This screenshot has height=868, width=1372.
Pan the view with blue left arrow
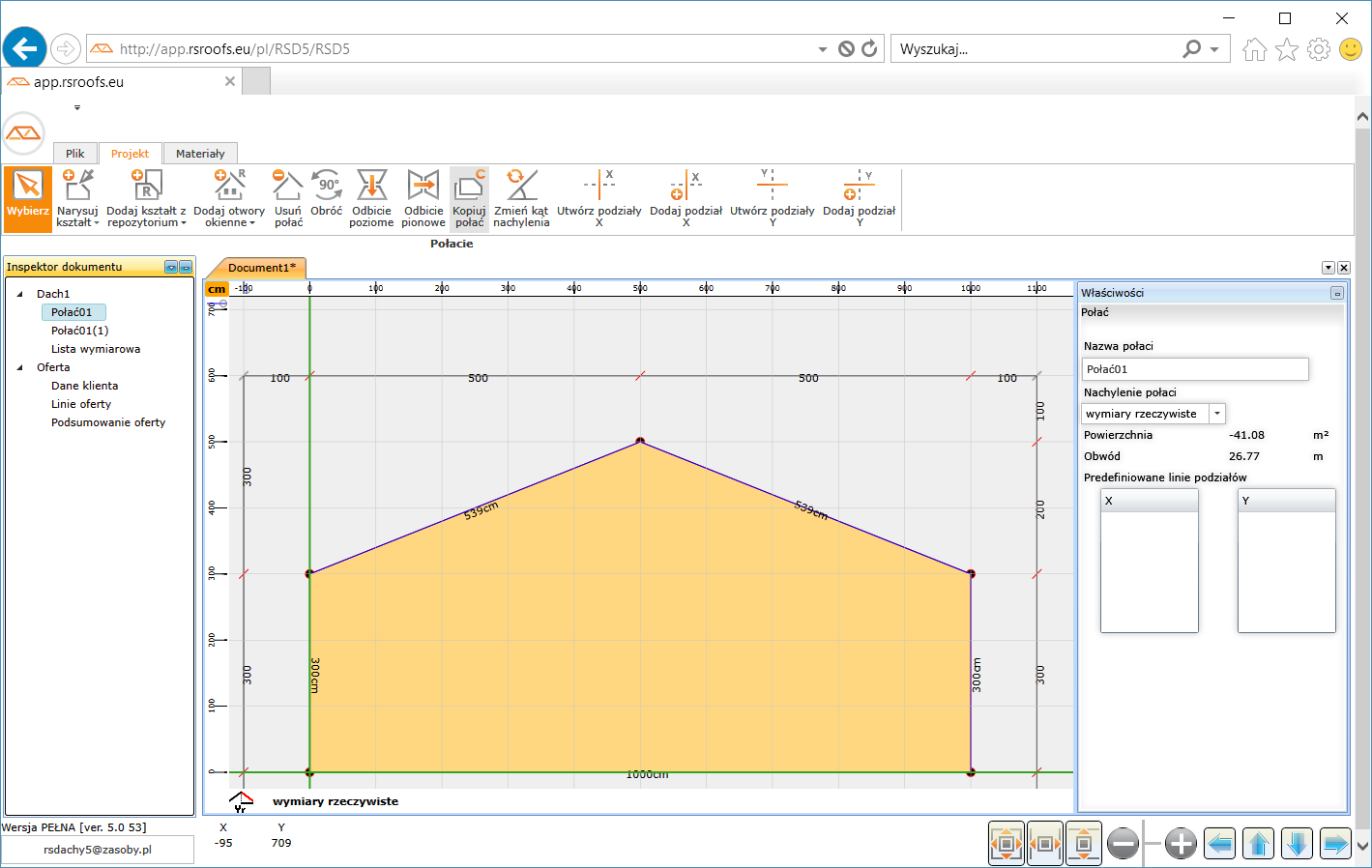click(x=1220, y=844)
